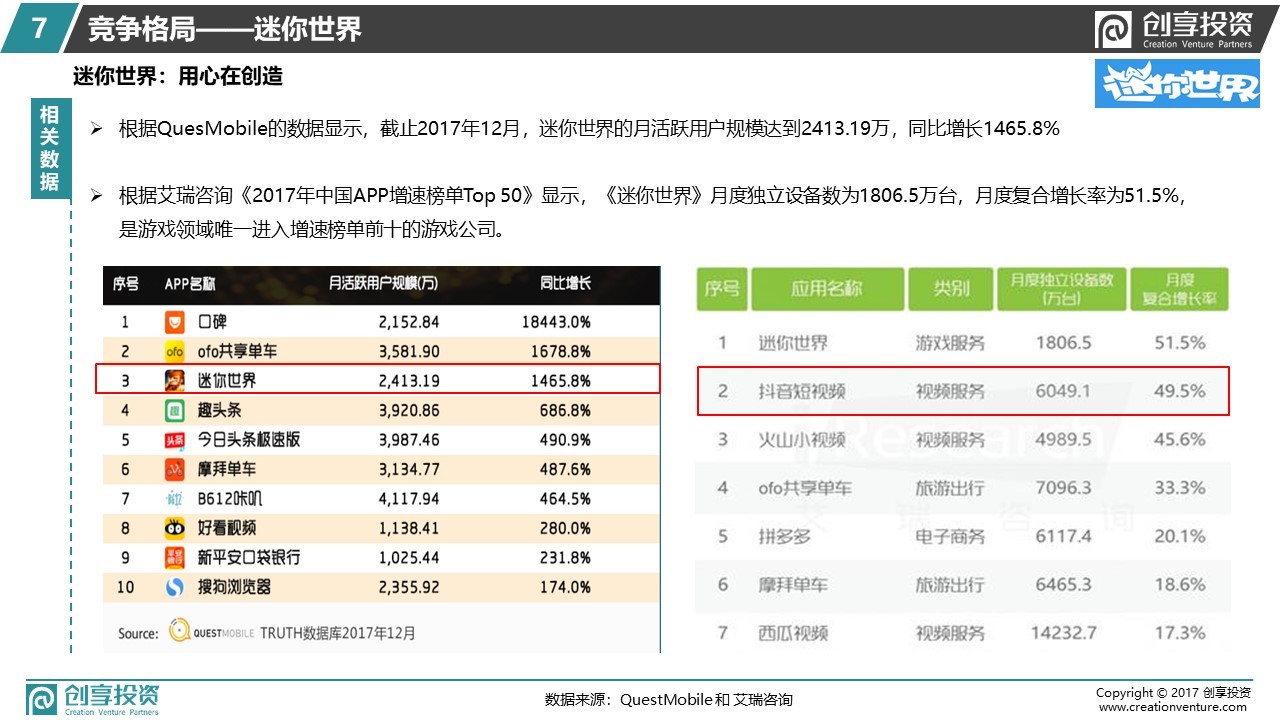The width and height of the screenshot is (1280, 720).
Task: Click the 迷你世界 logo image at top right
Action: (x=1176, y=83)
